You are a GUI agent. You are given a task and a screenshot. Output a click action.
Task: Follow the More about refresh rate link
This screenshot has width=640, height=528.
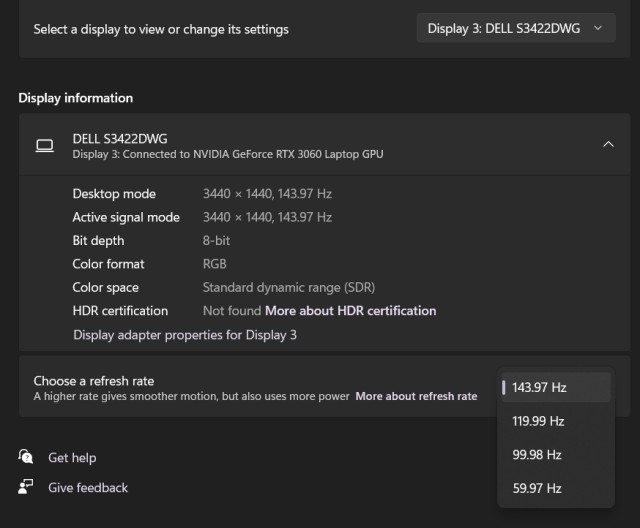pos(416,397)
